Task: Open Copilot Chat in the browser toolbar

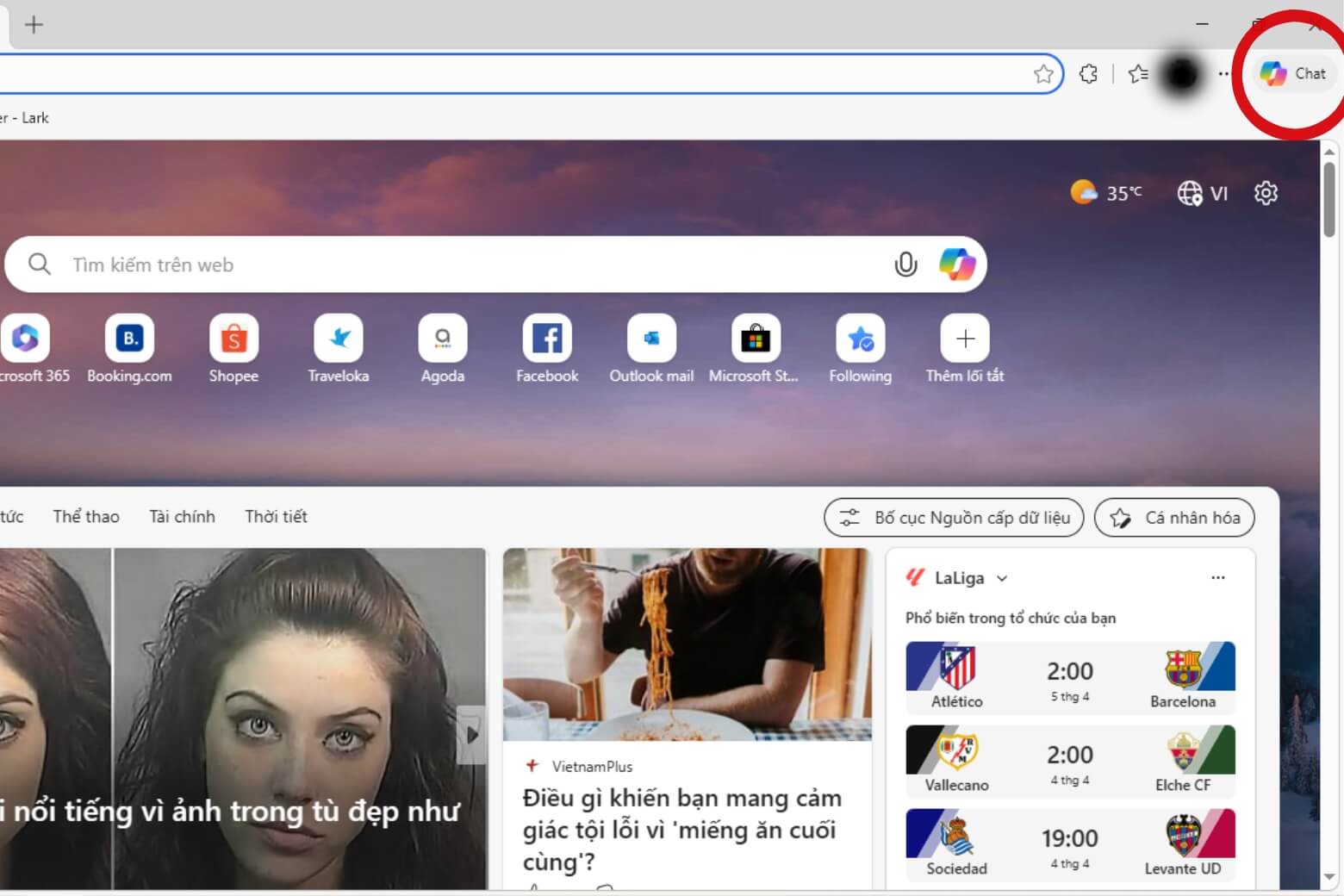Action: pos(1294,73)
